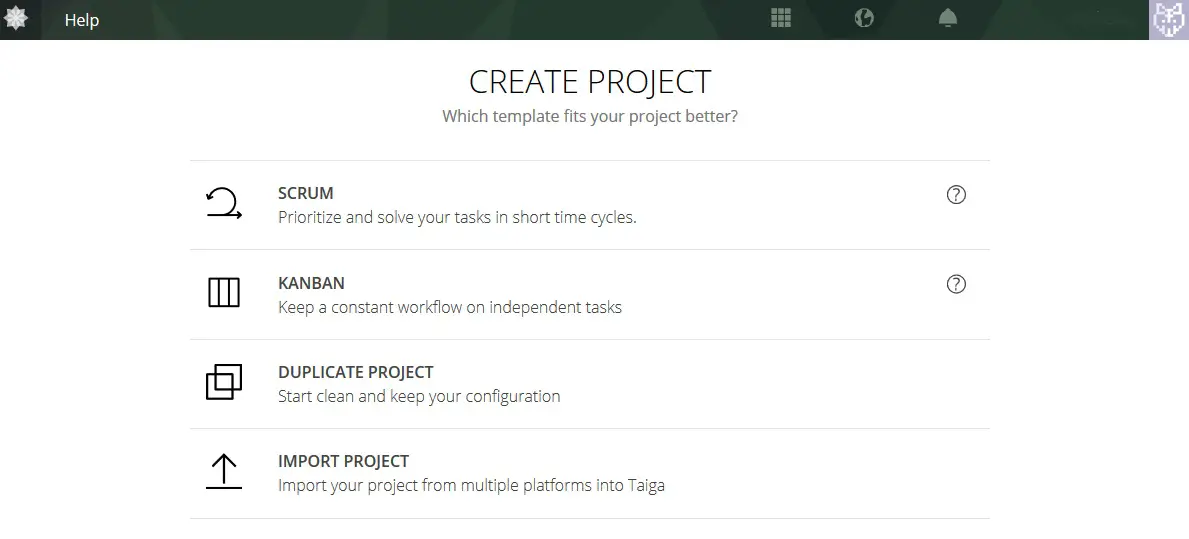Select the SCRUM template title
The height and width of the screenshot is (539, 1189).
(x=306, y=193)
